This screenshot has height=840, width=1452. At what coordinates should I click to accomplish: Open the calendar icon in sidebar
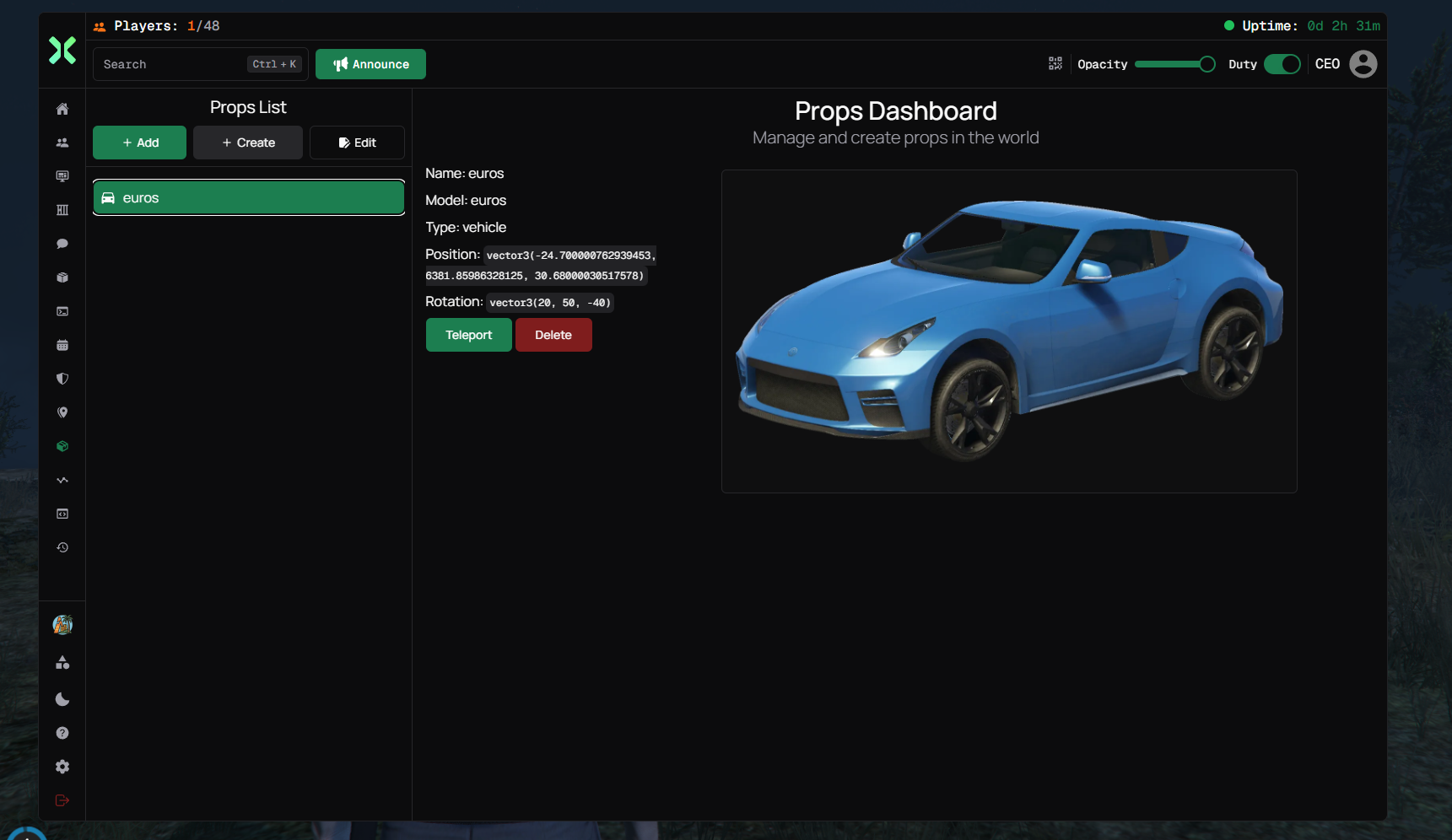(62, 345)
